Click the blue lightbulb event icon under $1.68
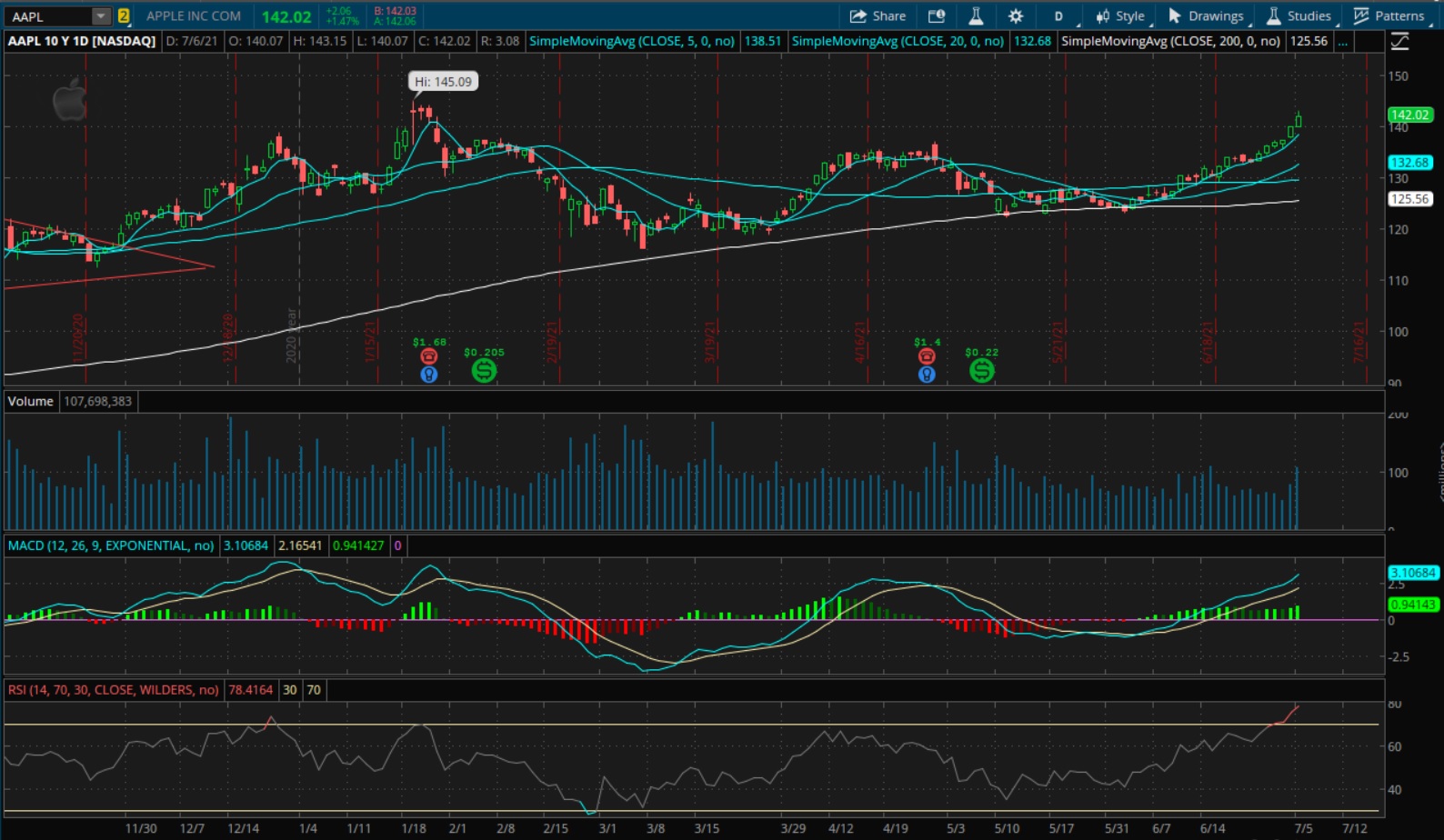This screenshot has height=840, width=1444. click(429, 374)
